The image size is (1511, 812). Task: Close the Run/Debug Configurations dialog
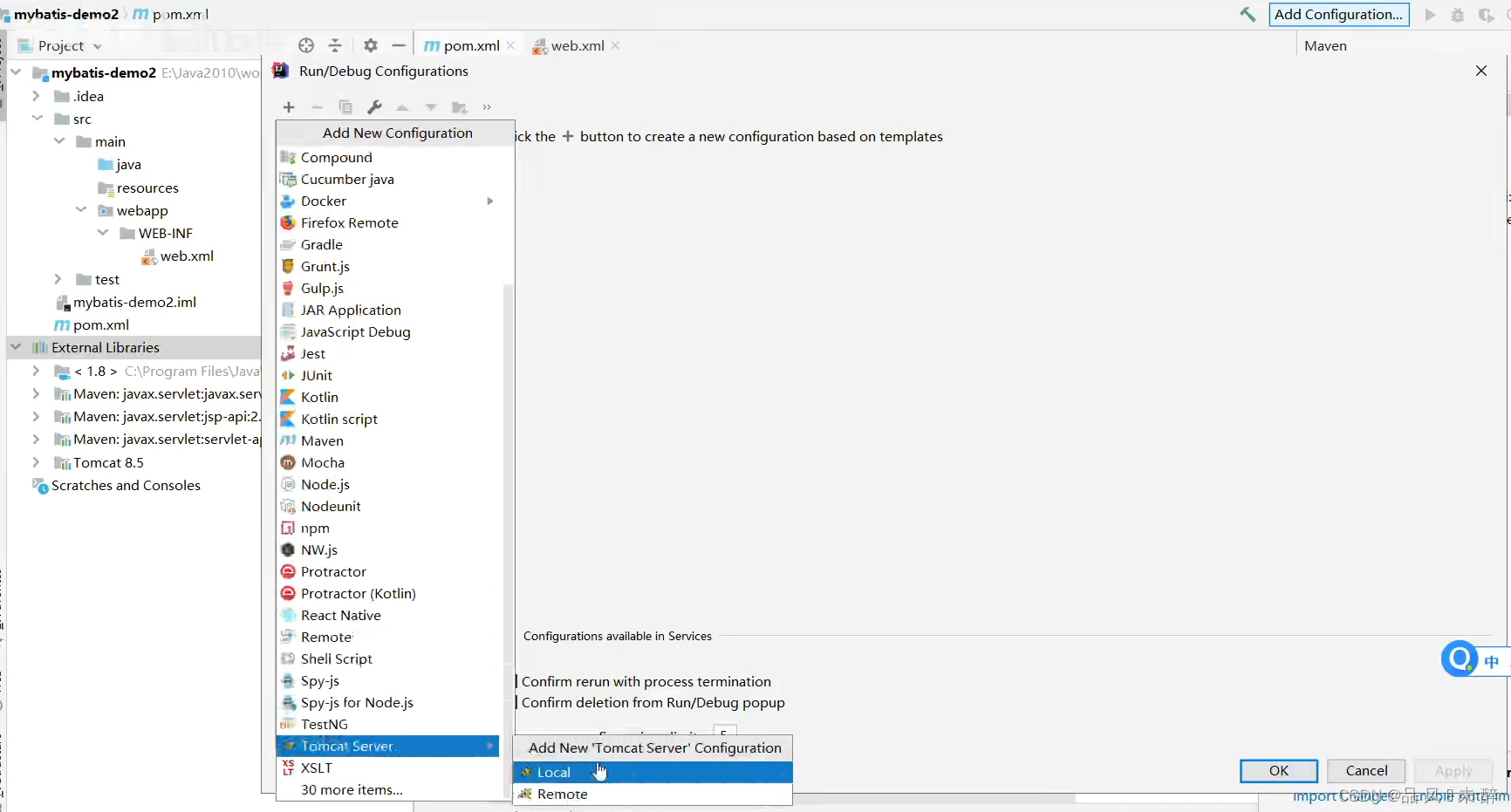[x=1481, y=71]
